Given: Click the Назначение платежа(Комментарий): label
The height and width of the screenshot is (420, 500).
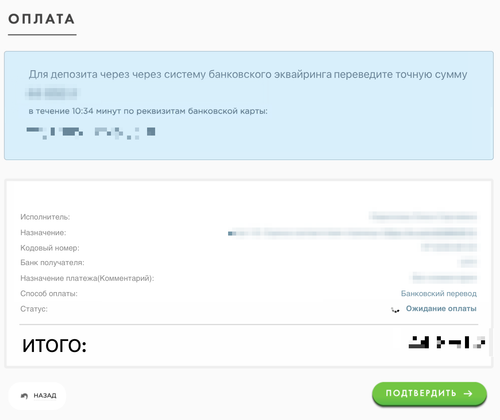Looking at the screenshot, I should [87, 278].
